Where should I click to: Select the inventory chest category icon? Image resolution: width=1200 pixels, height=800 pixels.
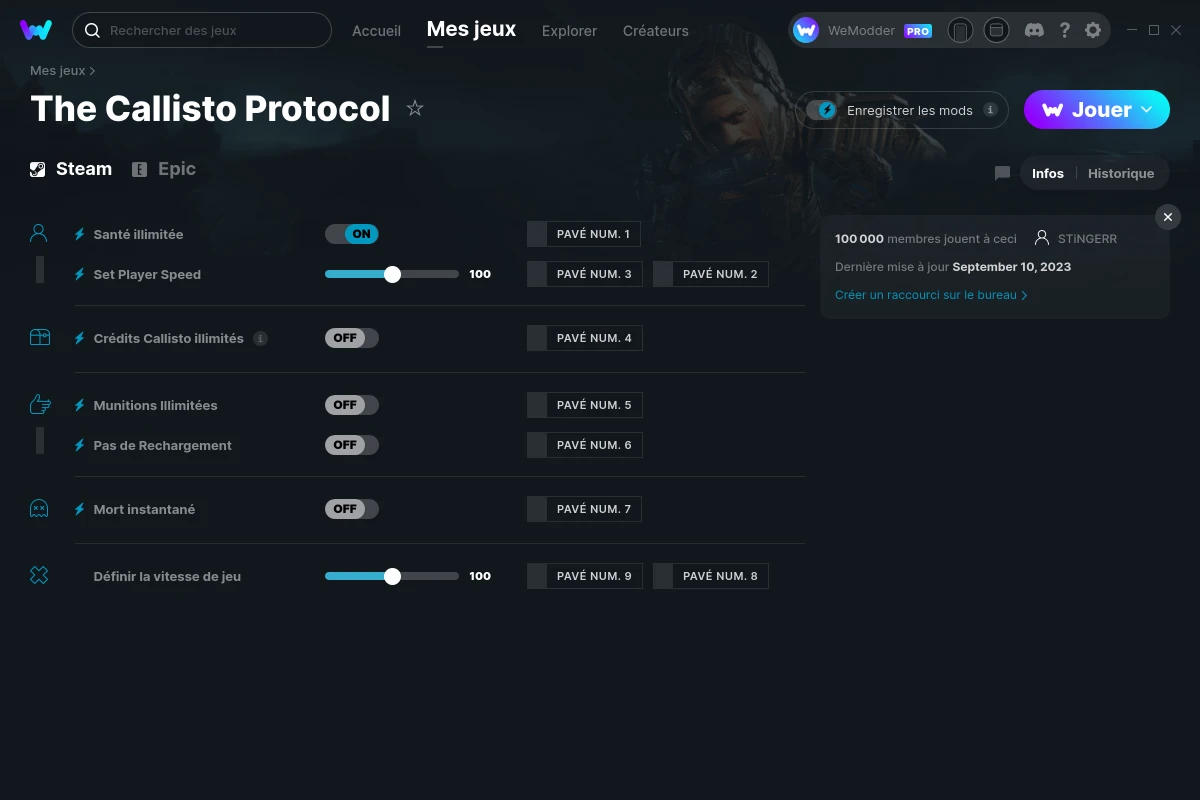(39, 338)
